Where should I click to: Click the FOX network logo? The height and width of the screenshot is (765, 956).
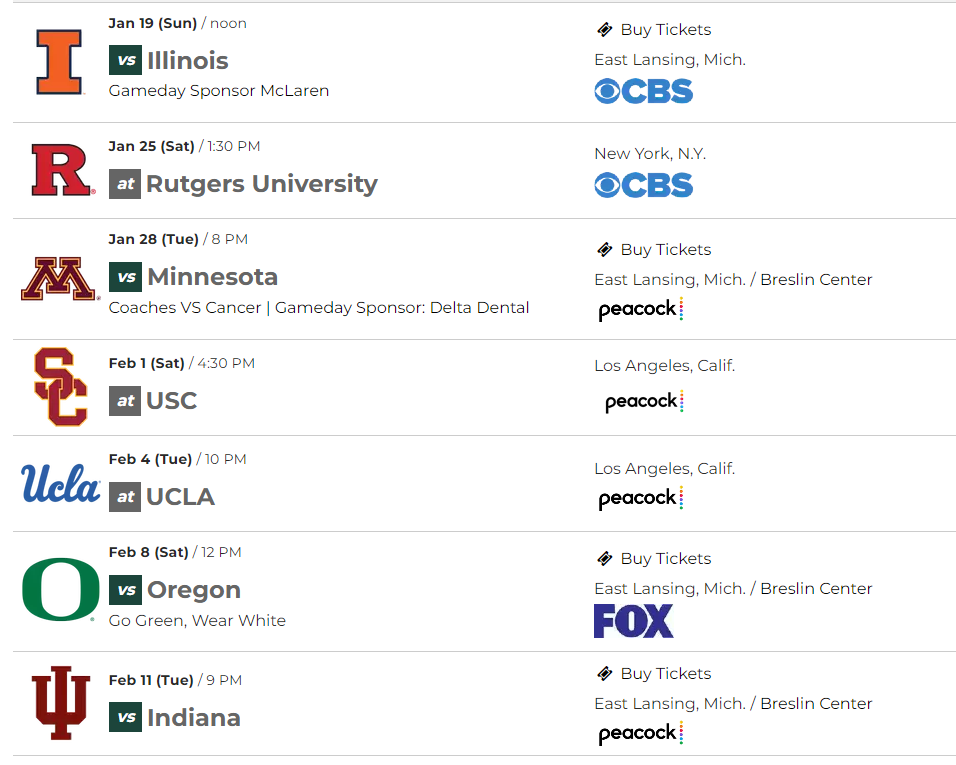[x=633, y=621]
